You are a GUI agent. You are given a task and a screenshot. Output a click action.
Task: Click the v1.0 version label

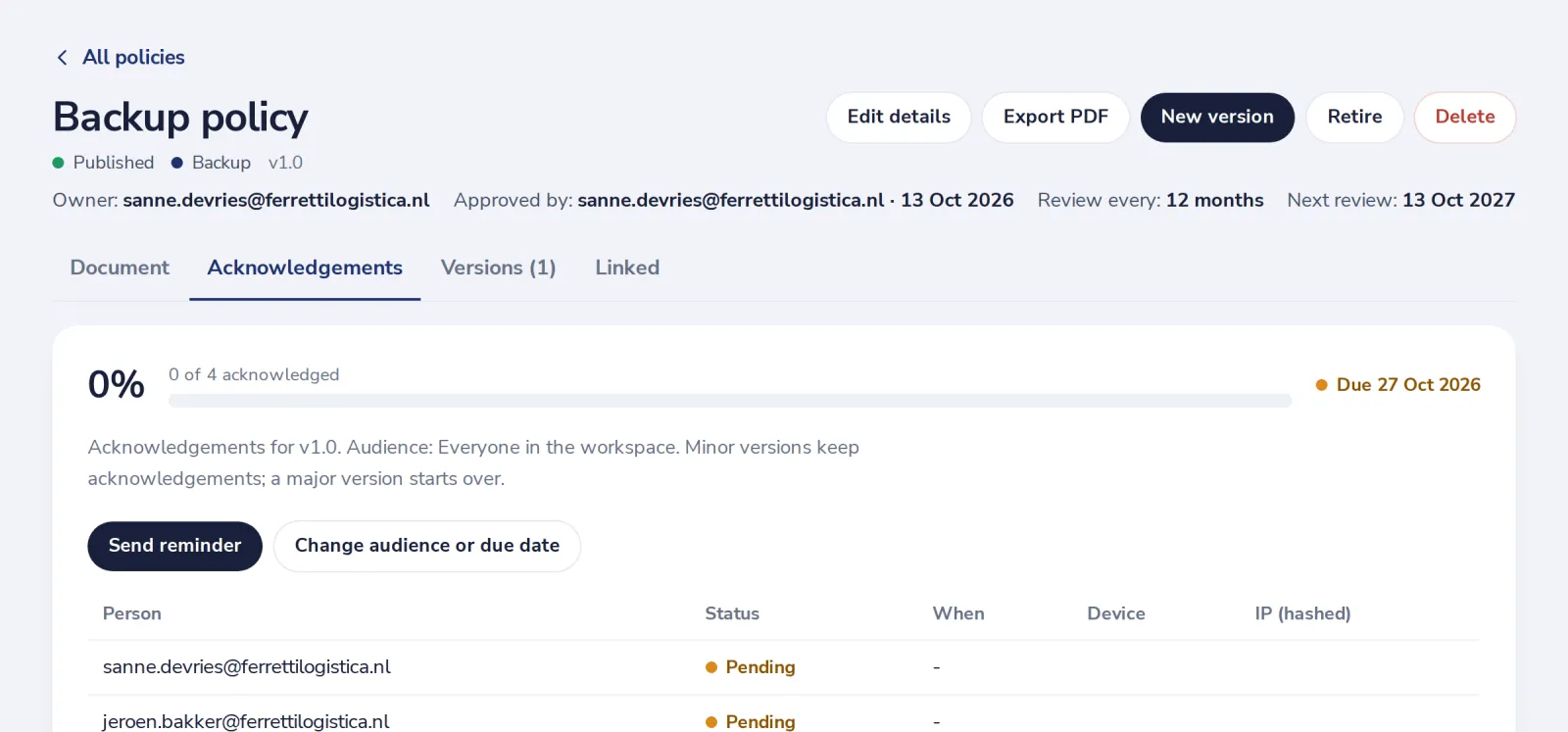285,163
